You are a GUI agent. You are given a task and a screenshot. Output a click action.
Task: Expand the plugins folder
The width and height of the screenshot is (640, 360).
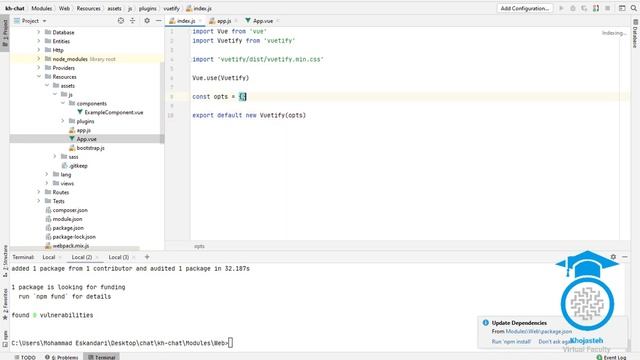63,121
